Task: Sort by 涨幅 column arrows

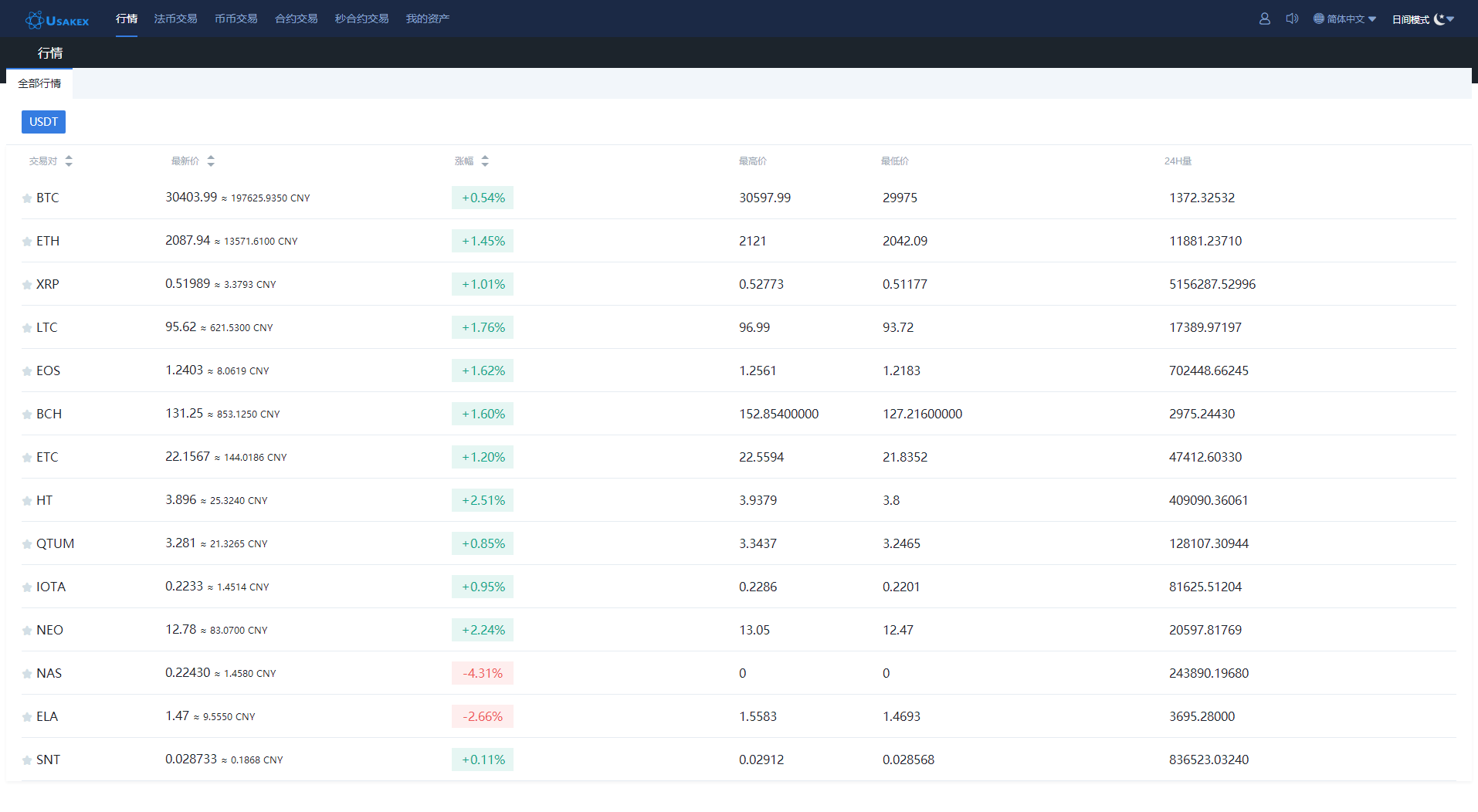Action: 485,161
